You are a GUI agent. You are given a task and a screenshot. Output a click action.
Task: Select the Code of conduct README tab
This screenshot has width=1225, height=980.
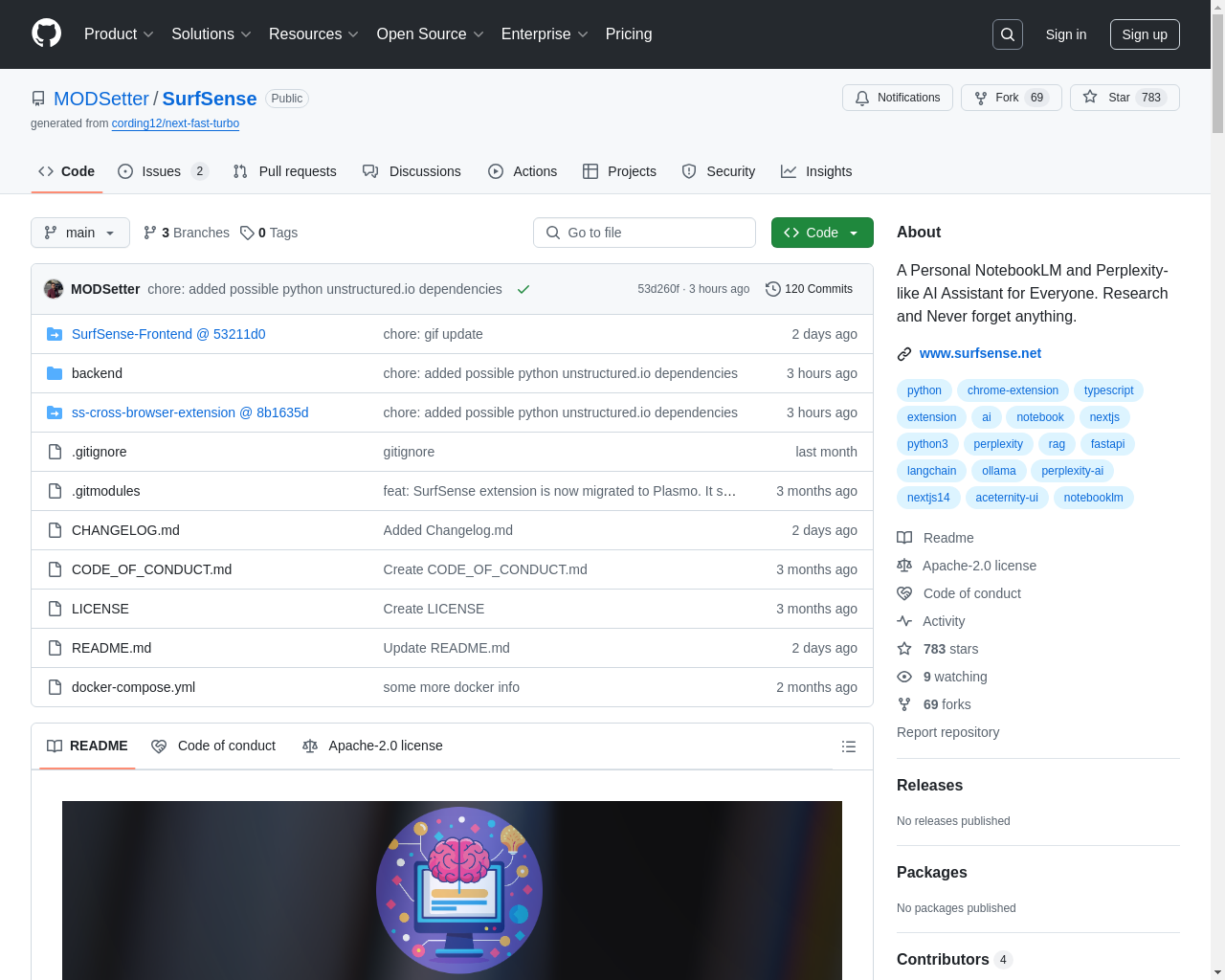tap(213, 746)
